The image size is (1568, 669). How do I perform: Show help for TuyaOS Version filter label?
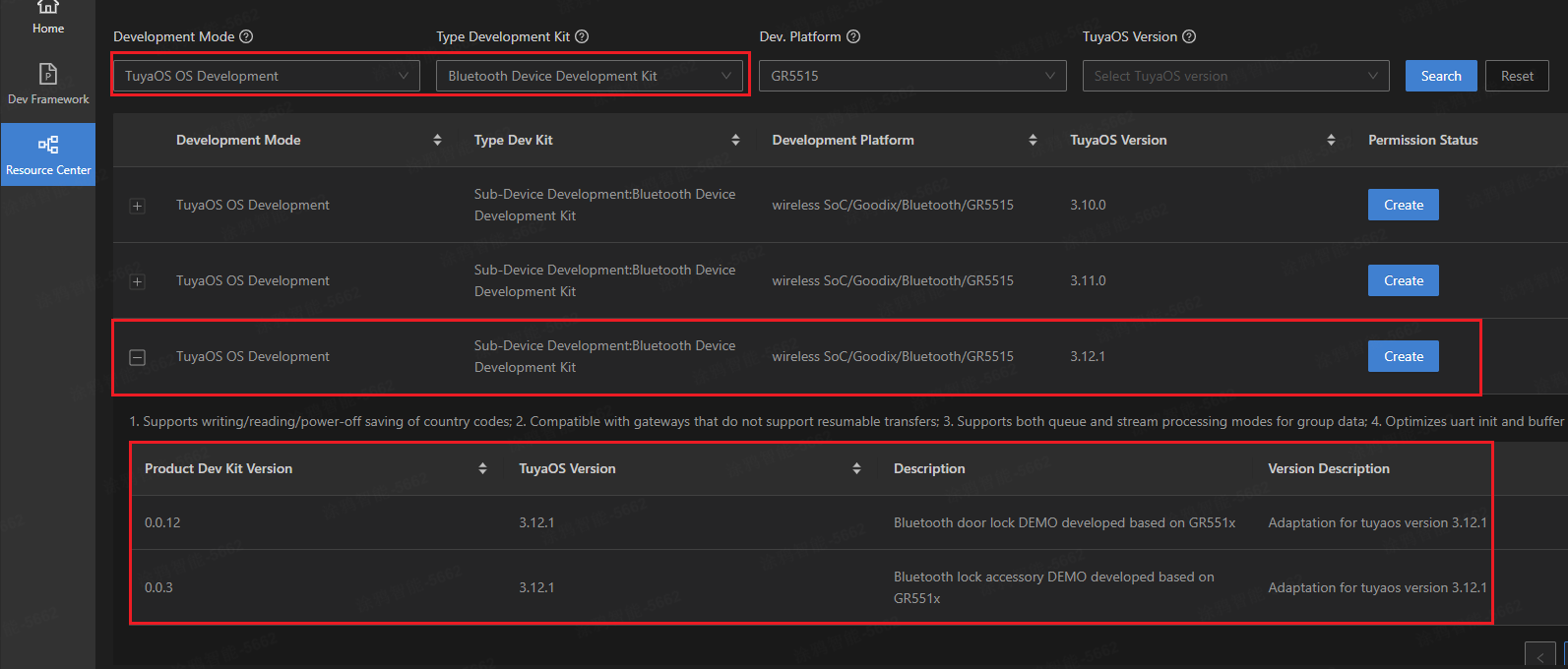[x=1189, y=36]
